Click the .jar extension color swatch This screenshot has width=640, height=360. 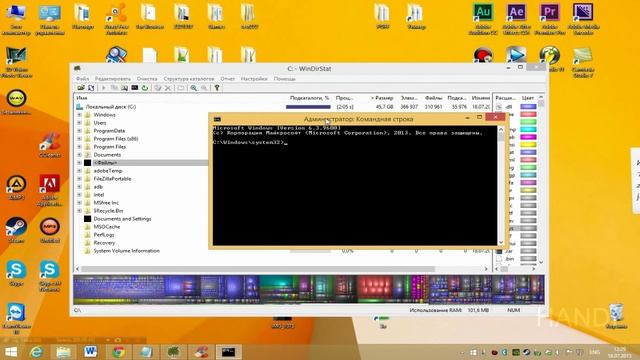tap(528, 251)
